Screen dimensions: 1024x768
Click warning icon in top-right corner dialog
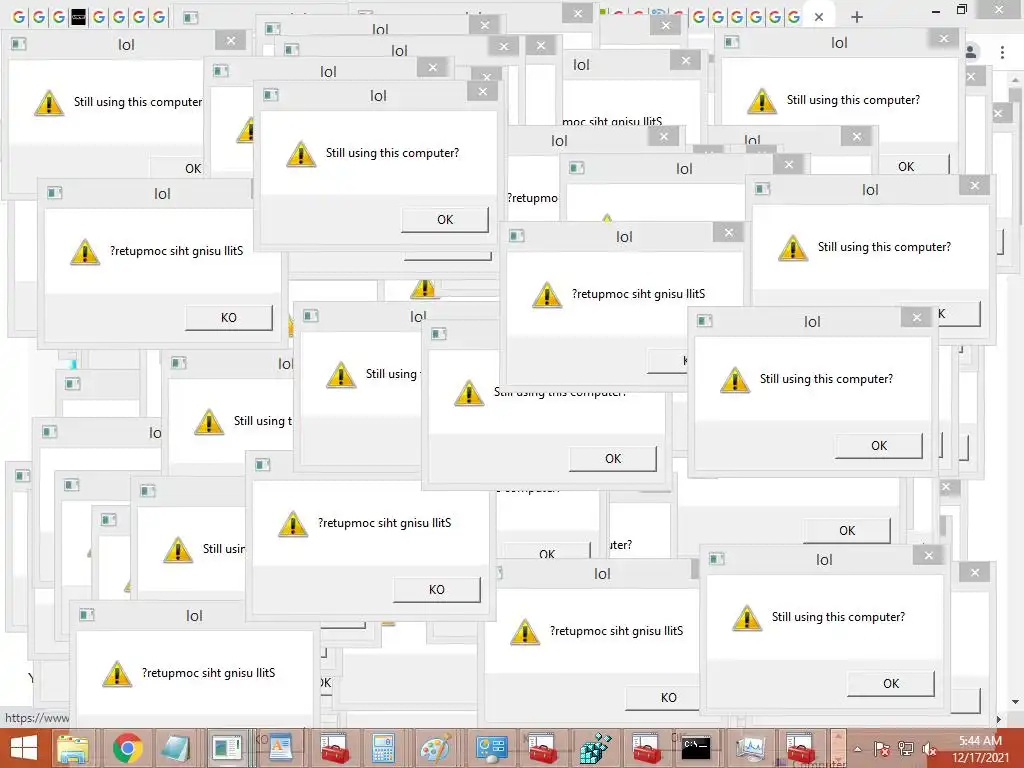click(761, 101)
